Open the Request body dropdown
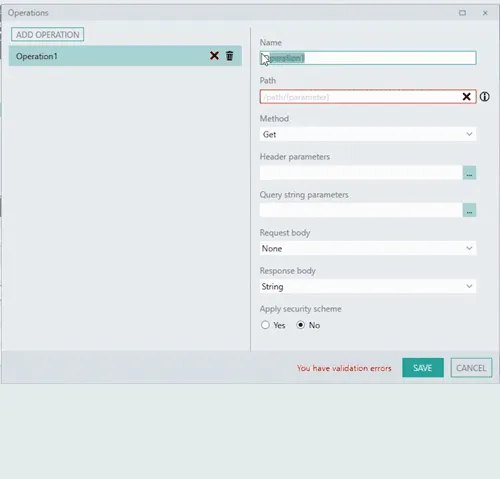The height and width of the screenshot is (479, 500). [368, 248]
